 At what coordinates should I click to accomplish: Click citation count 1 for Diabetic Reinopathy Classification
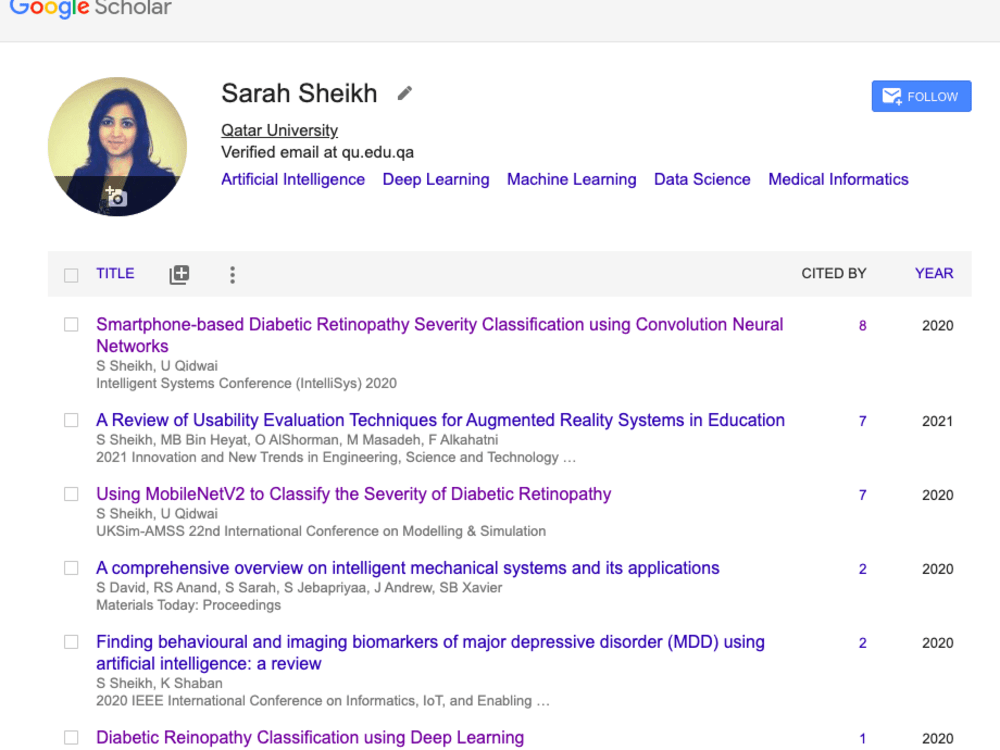(x=862, y=739)
